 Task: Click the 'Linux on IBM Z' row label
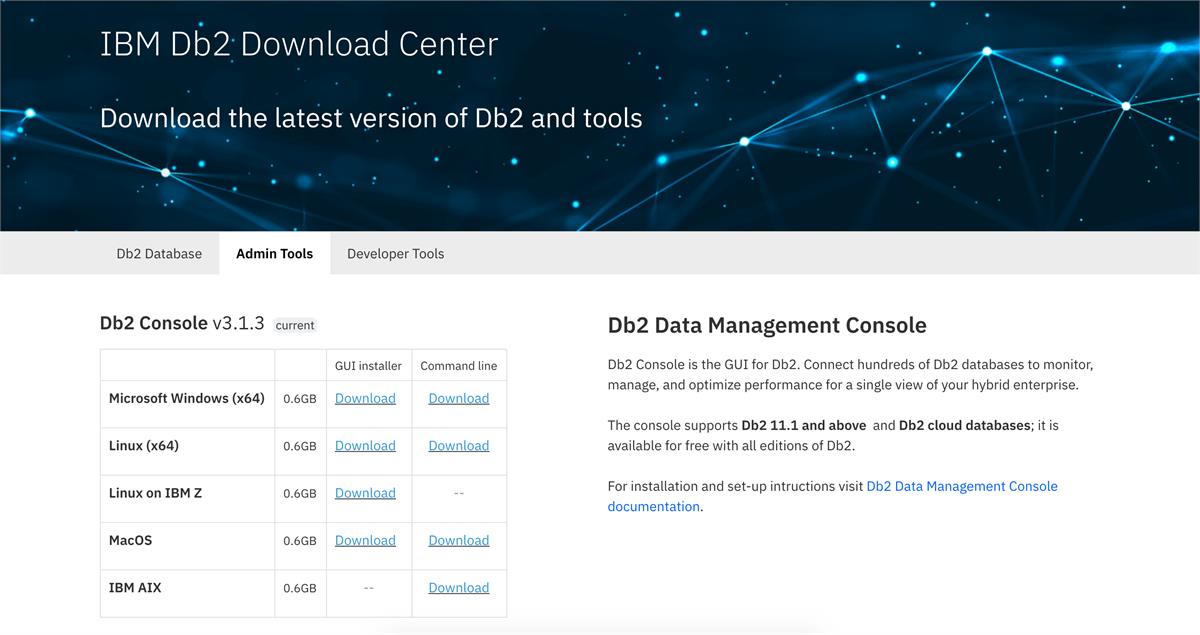[x=155, y=493]
